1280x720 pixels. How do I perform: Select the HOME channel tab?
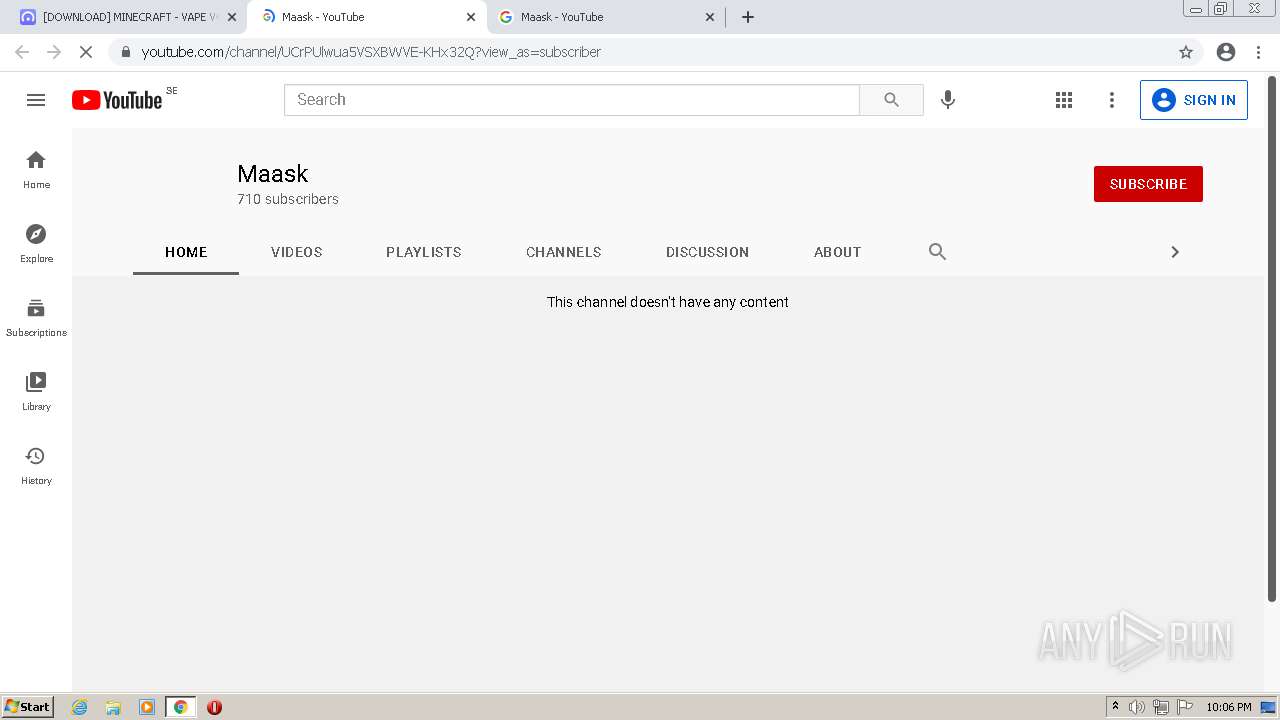[186, 252]
